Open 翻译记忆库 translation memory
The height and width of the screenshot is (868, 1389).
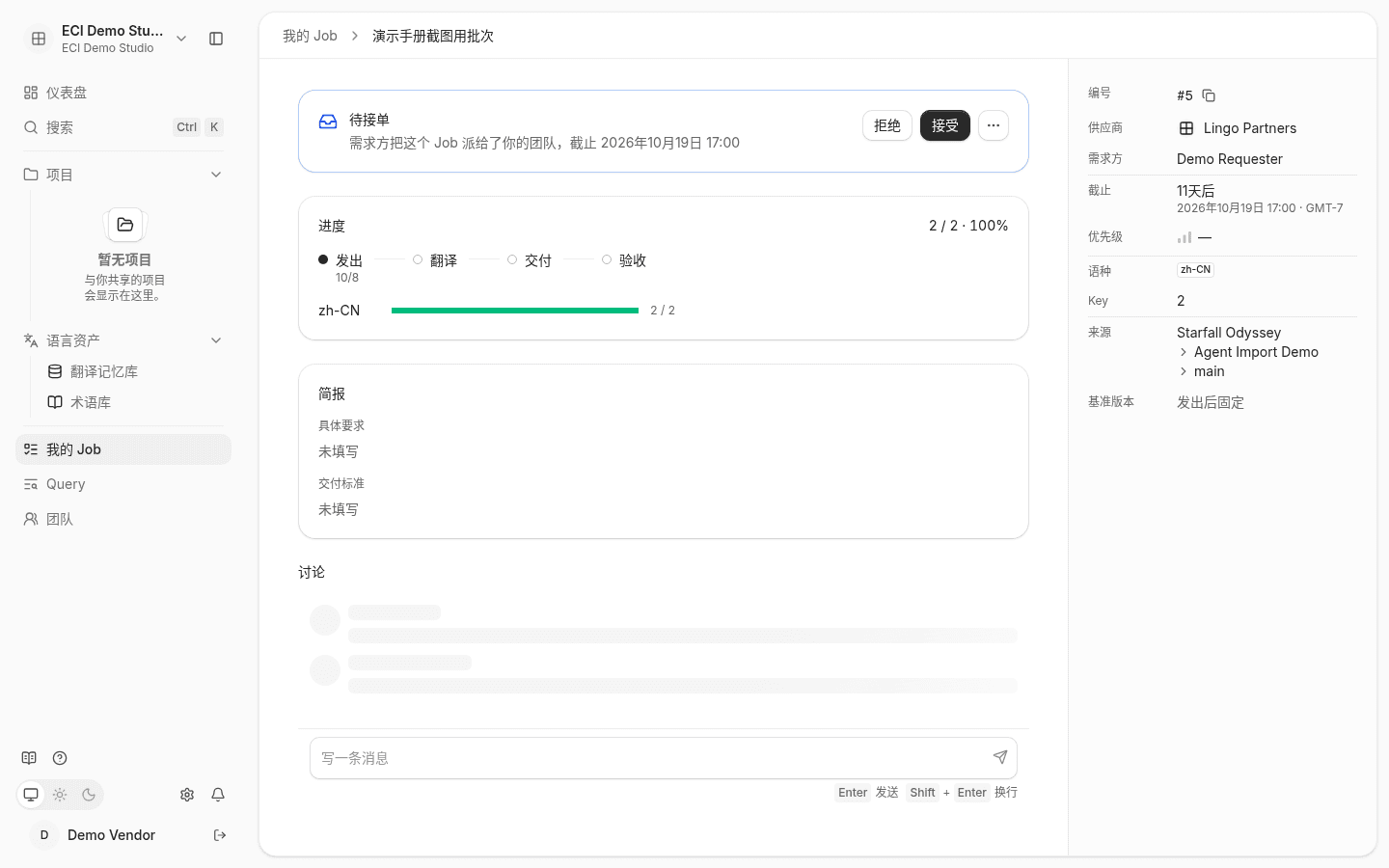pos(135,371)
